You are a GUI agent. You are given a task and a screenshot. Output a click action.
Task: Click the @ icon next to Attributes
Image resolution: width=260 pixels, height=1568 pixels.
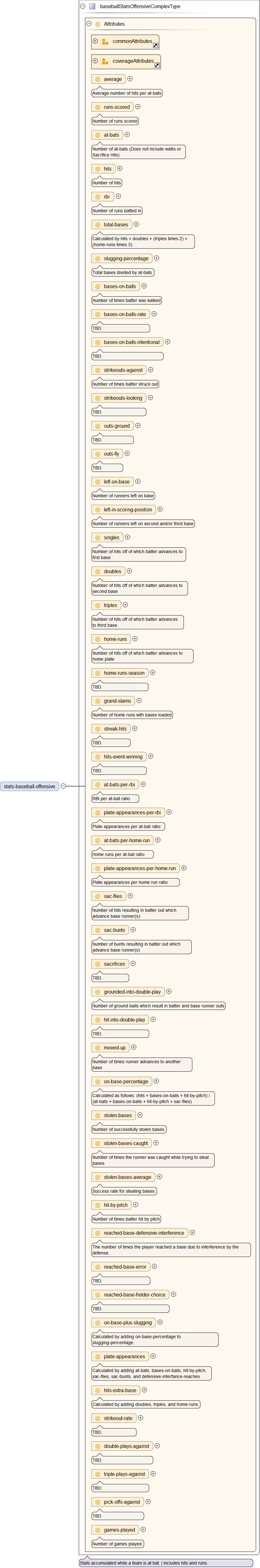[x=97, y=24]
